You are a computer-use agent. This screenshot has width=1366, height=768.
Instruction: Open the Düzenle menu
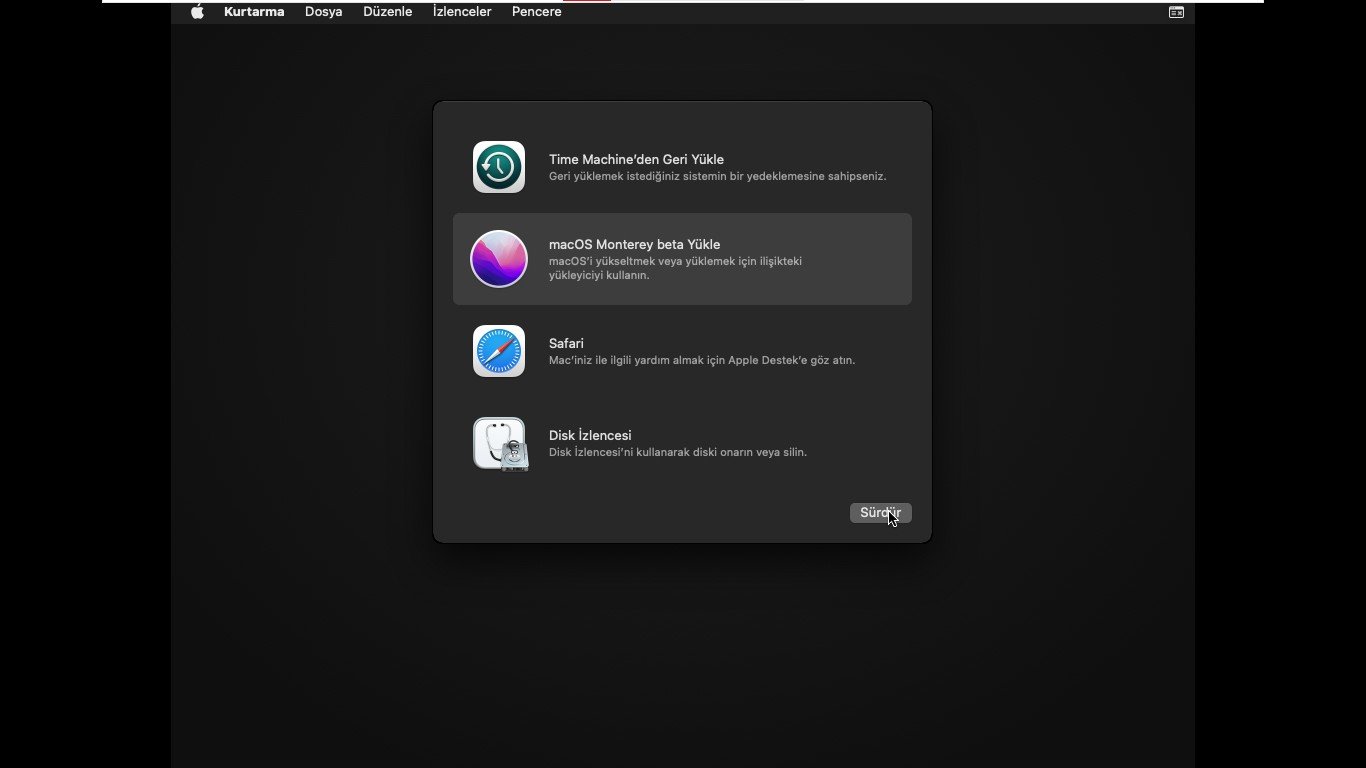pyautogui.click(x=388, y=12)
